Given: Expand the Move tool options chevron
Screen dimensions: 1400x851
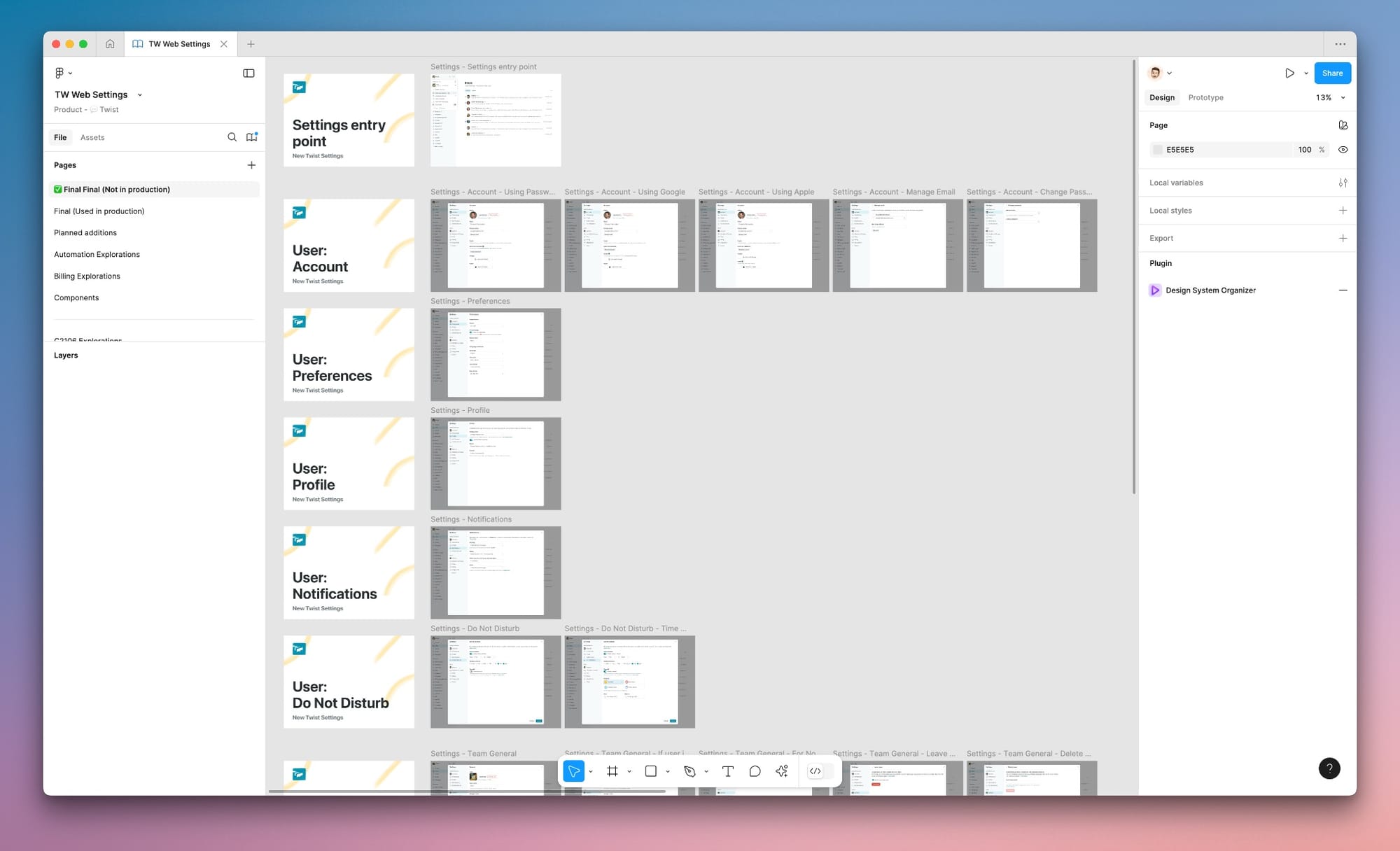Looking at the screenshot, I should pyautogui.click(x=591, y=771).
